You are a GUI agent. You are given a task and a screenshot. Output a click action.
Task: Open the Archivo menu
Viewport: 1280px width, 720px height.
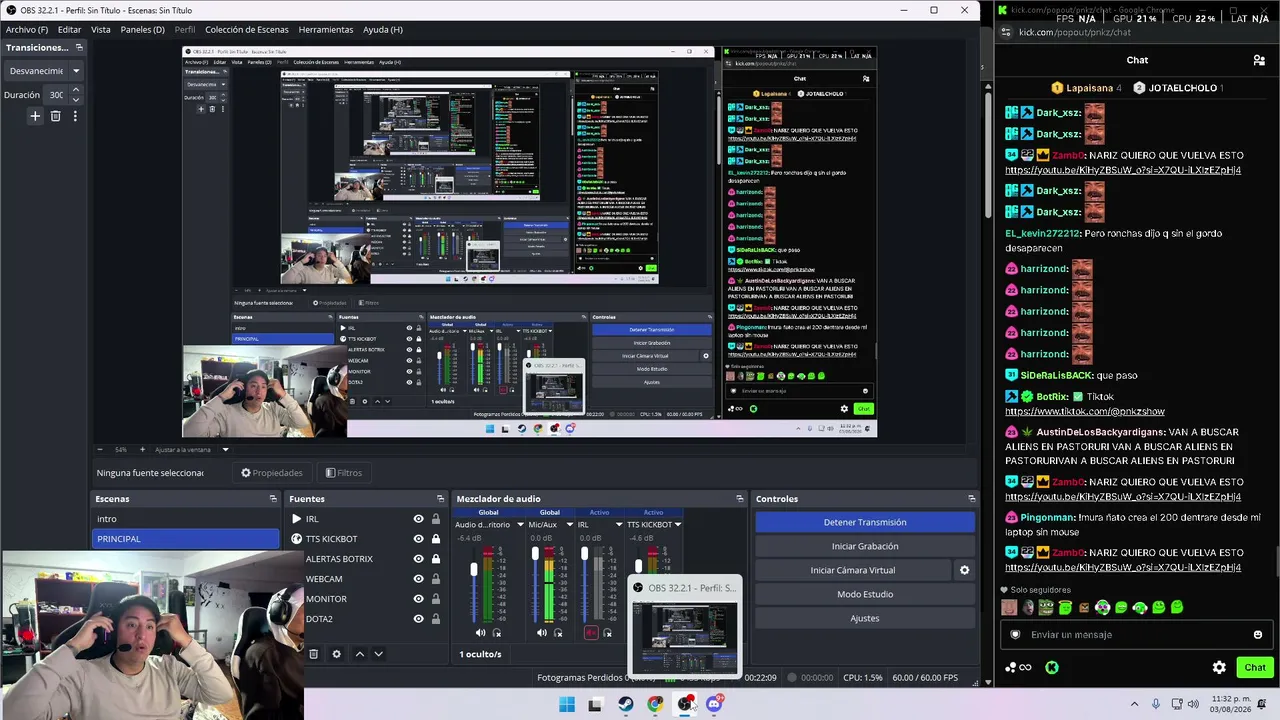click(27, 30)
